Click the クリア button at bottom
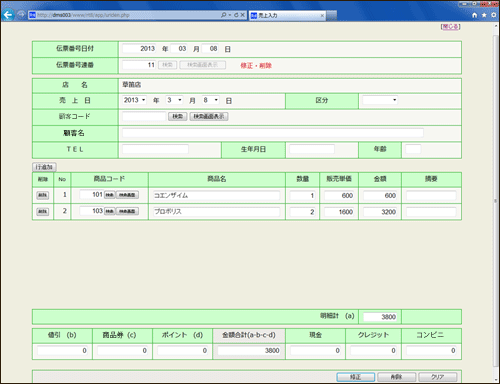The width and height of the screenshot is (500, 384). 437,377
